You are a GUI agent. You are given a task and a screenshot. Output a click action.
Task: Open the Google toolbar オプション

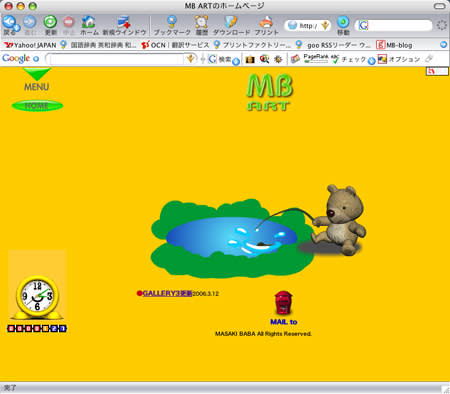tap(399, 59)
